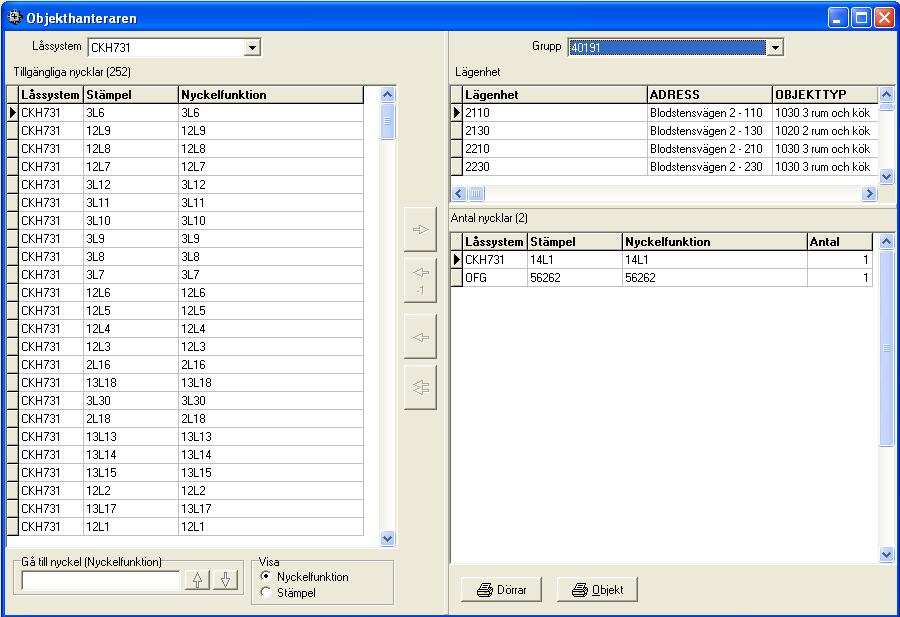
Task: Sort available keys by Låssystem column header
Action: [51, 95]
